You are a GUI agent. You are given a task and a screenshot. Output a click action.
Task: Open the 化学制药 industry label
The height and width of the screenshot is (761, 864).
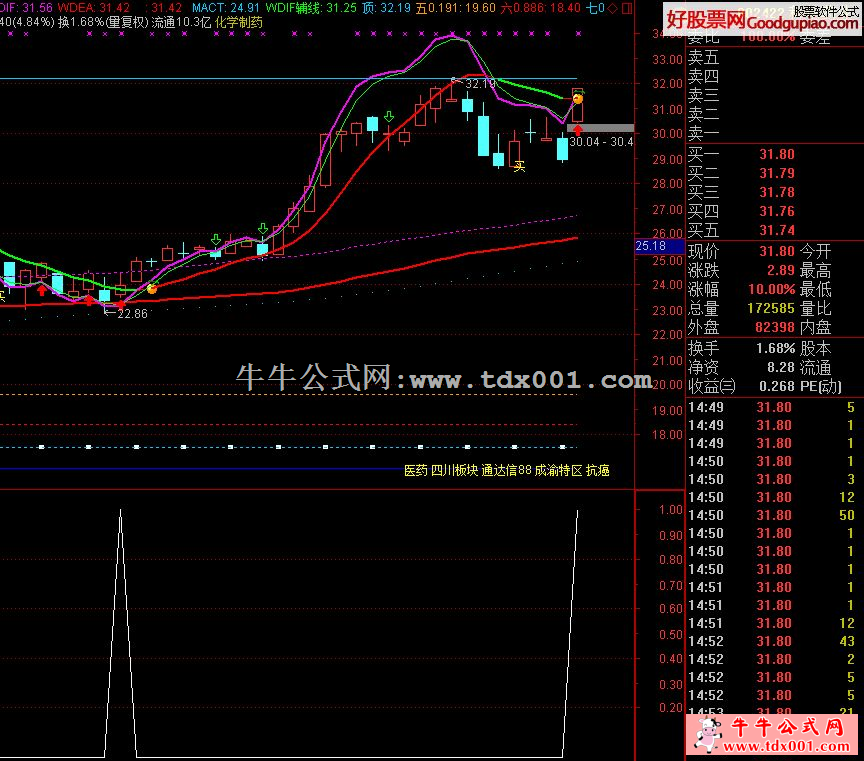pos(239,23)
